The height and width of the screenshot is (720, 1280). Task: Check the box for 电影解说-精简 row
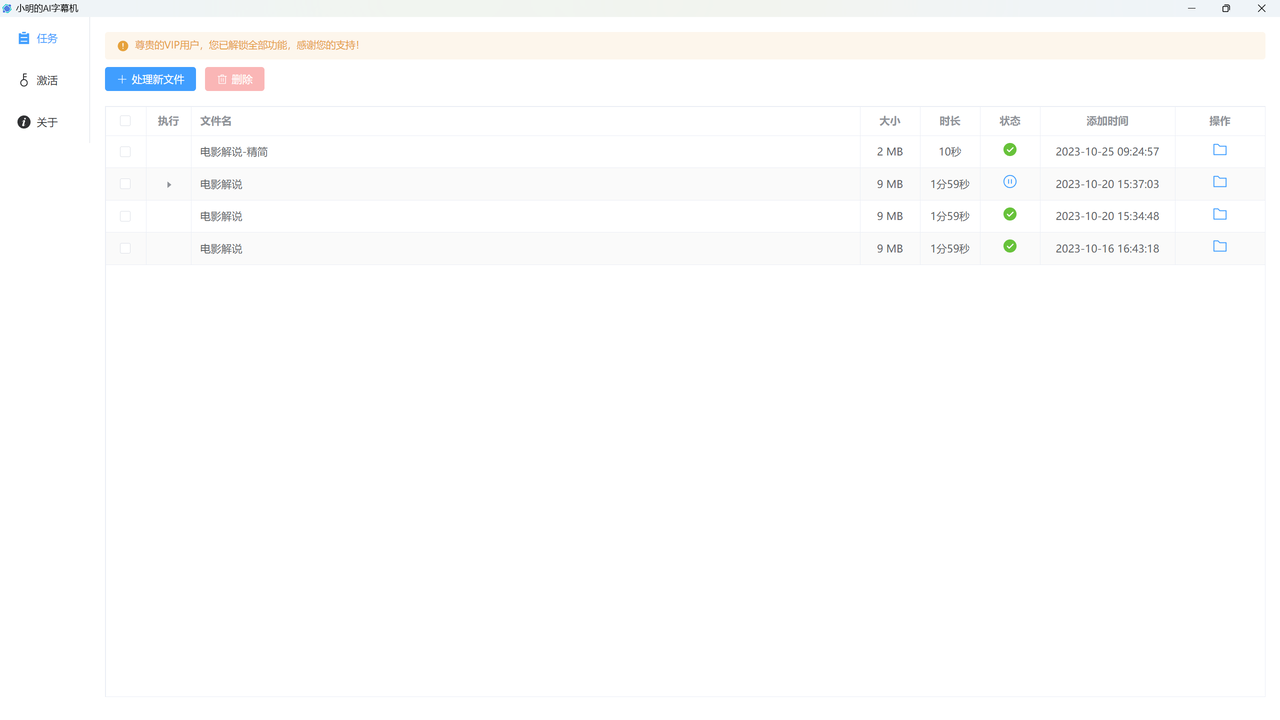pos(125,152)
